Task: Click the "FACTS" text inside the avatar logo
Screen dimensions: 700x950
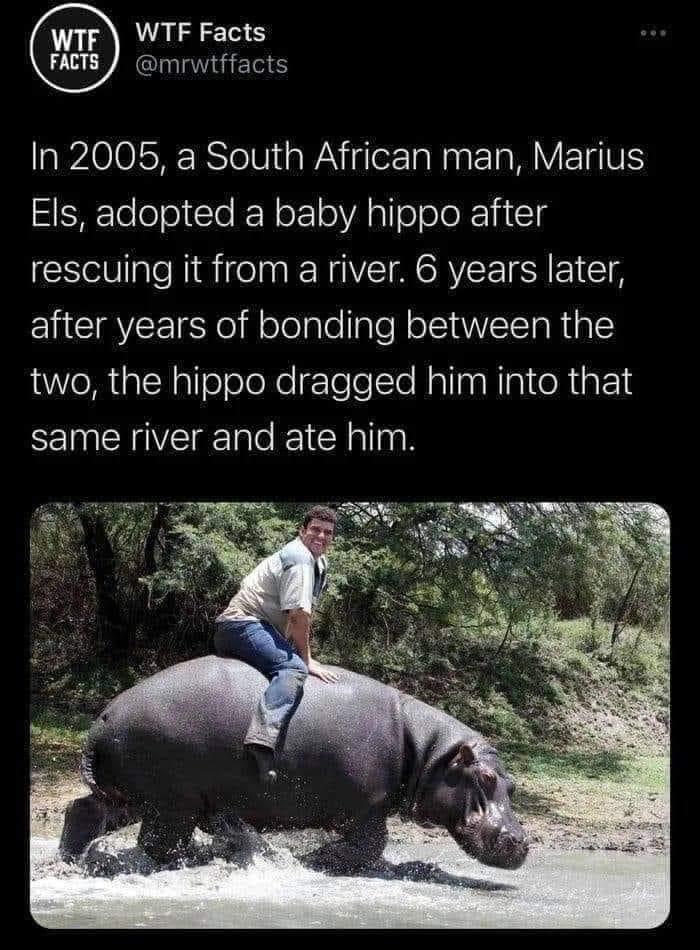Action: click(x=75, y=62)
